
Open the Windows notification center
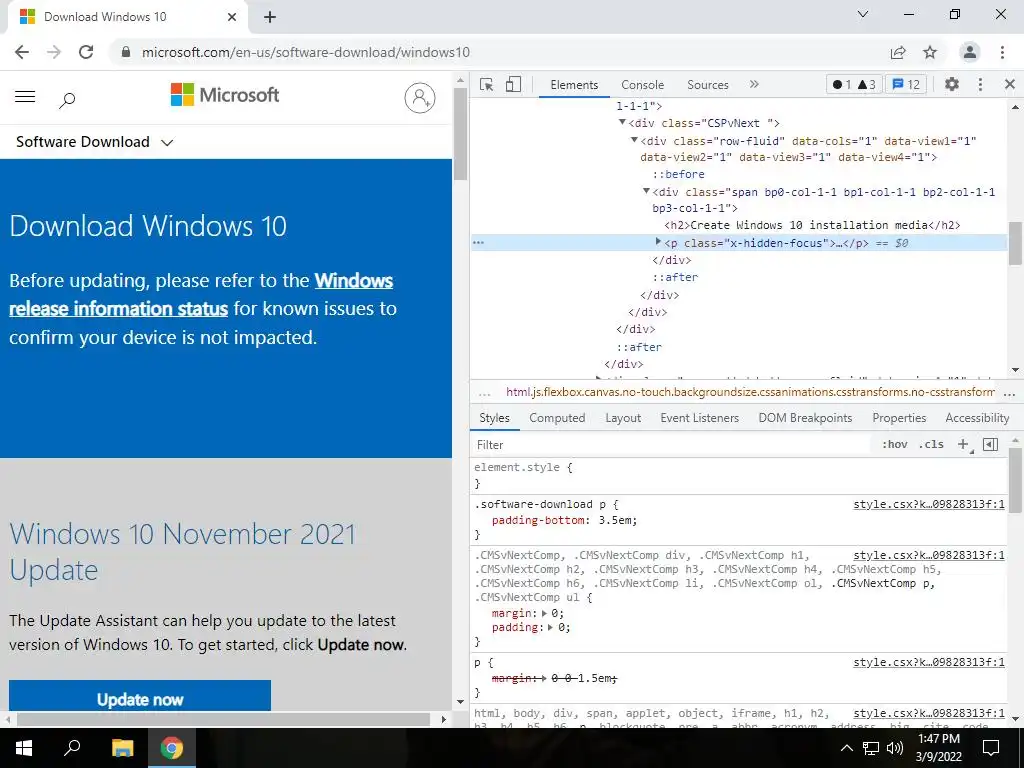coord(991,748)
